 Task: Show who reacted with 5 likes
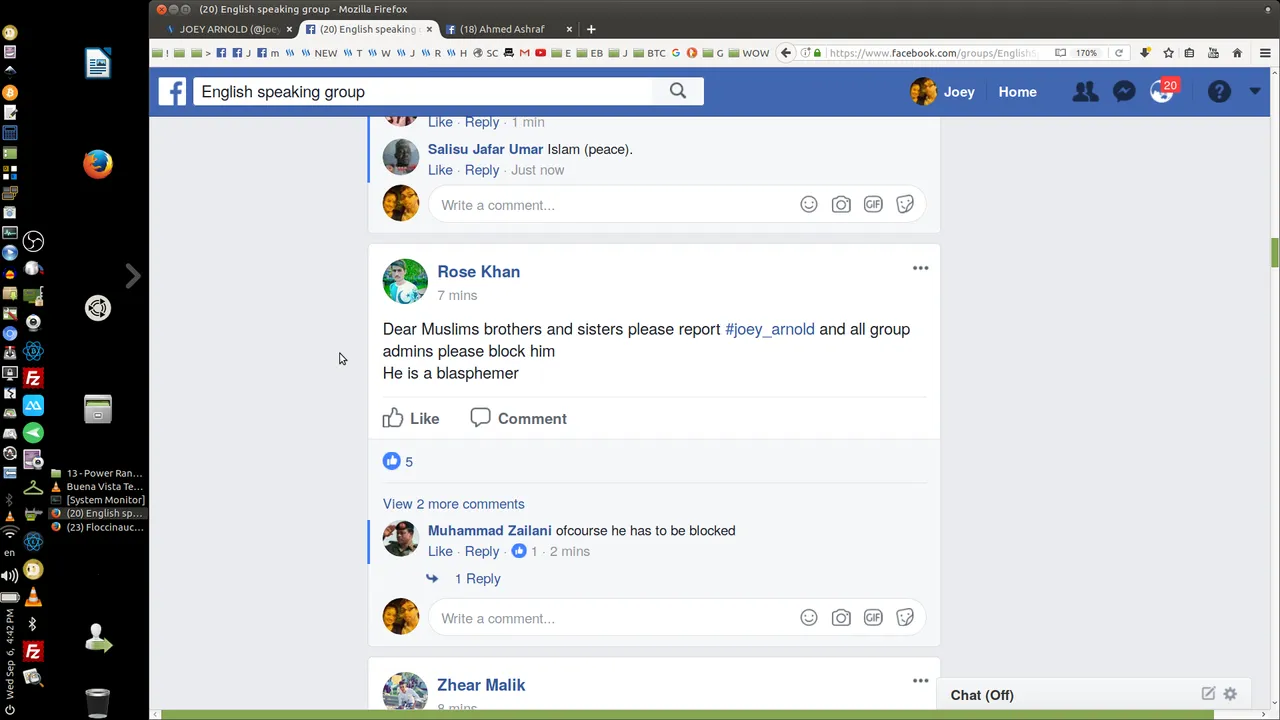pos(398,461)
